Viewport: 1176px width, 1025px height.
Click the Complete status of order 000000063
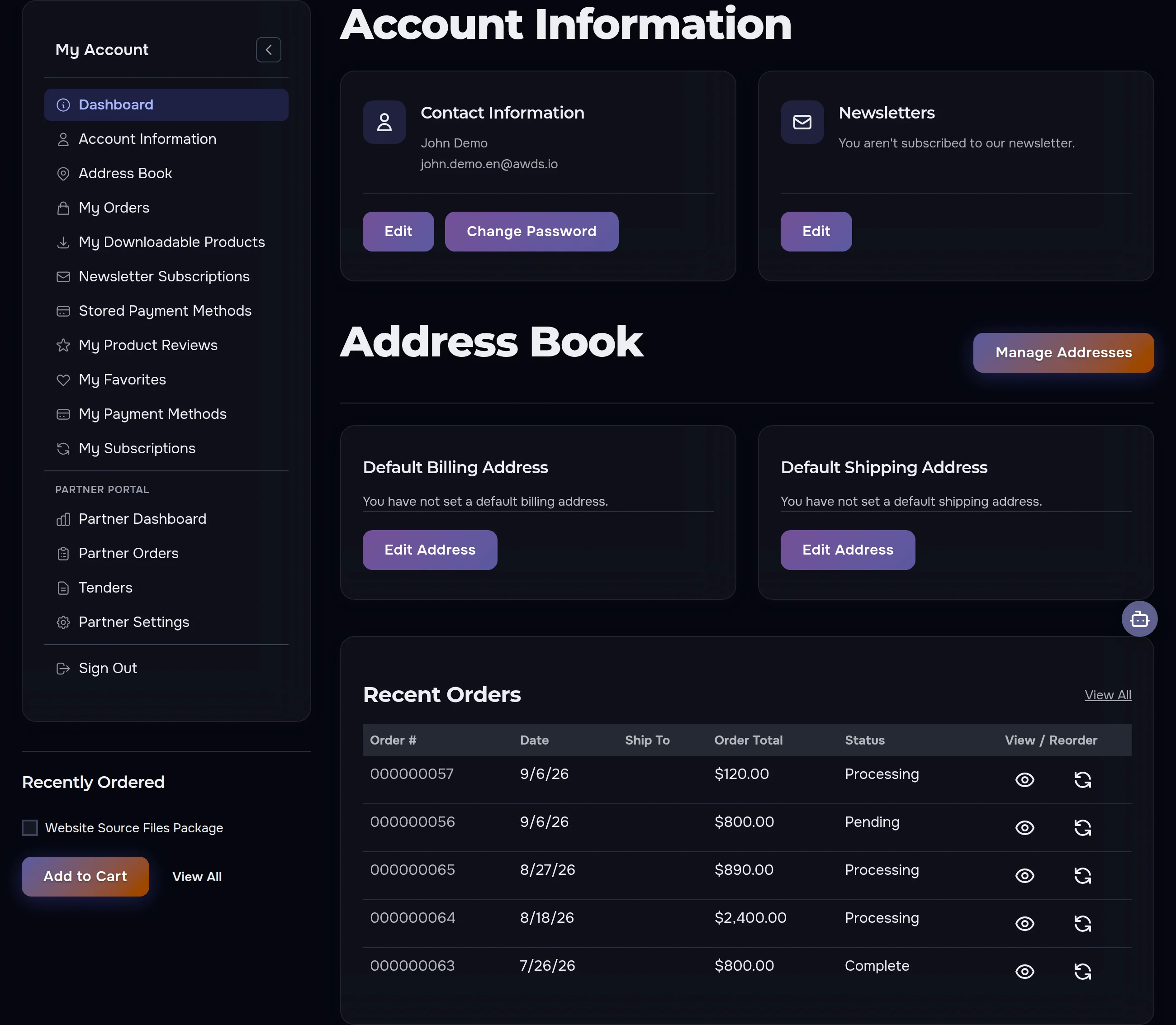pos(877,966)
